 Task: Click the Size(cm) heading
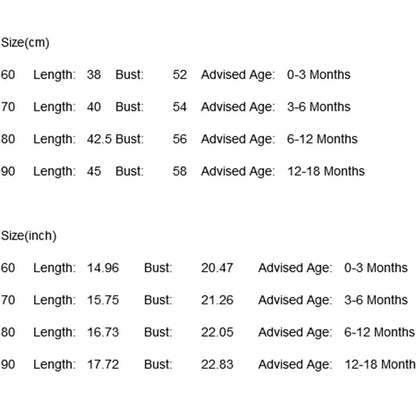coord(25,43)
